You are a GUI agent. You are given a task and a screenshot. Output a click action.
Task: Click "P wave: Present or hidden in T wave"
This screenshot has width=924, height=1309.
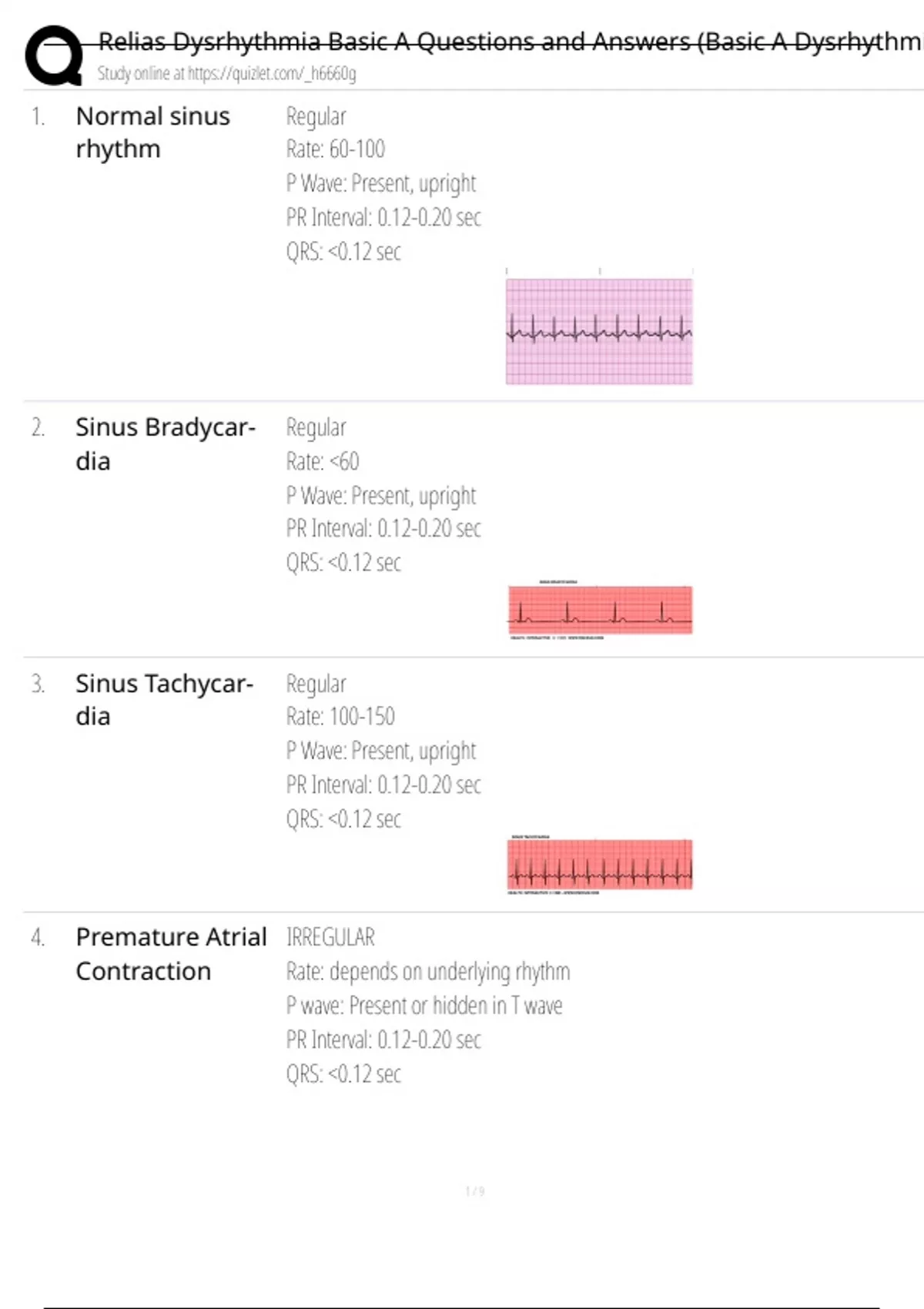pyautogui.click(x=424, y=1006)
